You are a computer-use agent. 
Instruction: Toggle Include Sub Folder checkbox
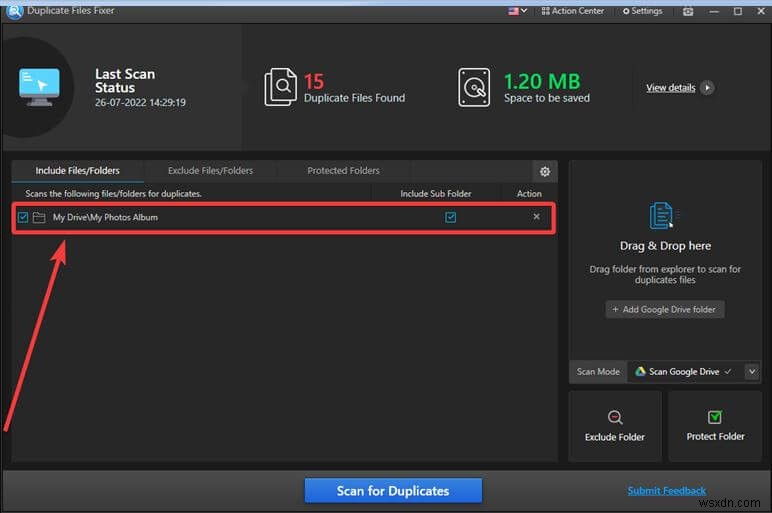click(450, 217)
